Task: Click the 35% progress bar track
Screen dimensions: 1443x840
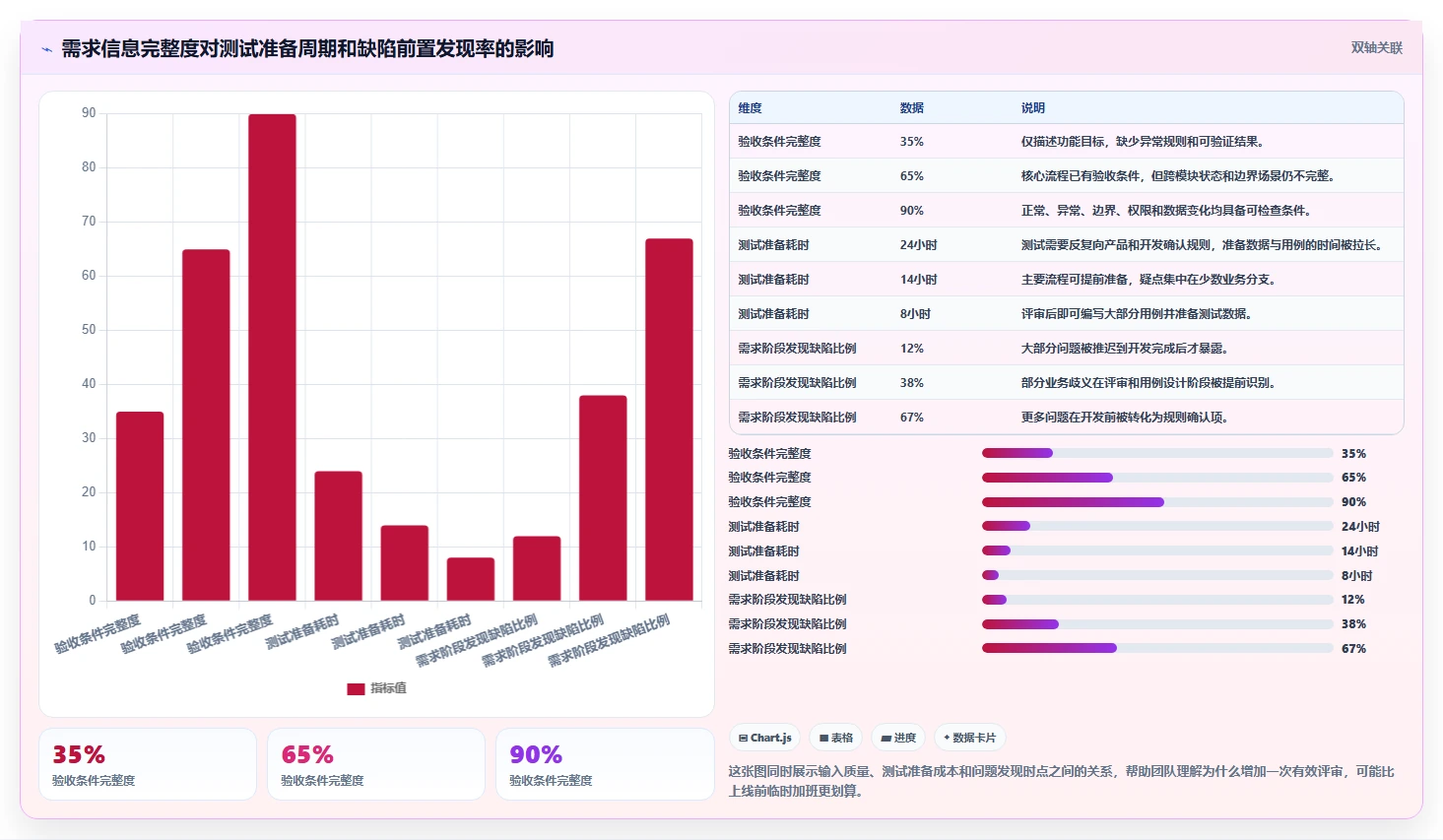Action: (1157, 453)
